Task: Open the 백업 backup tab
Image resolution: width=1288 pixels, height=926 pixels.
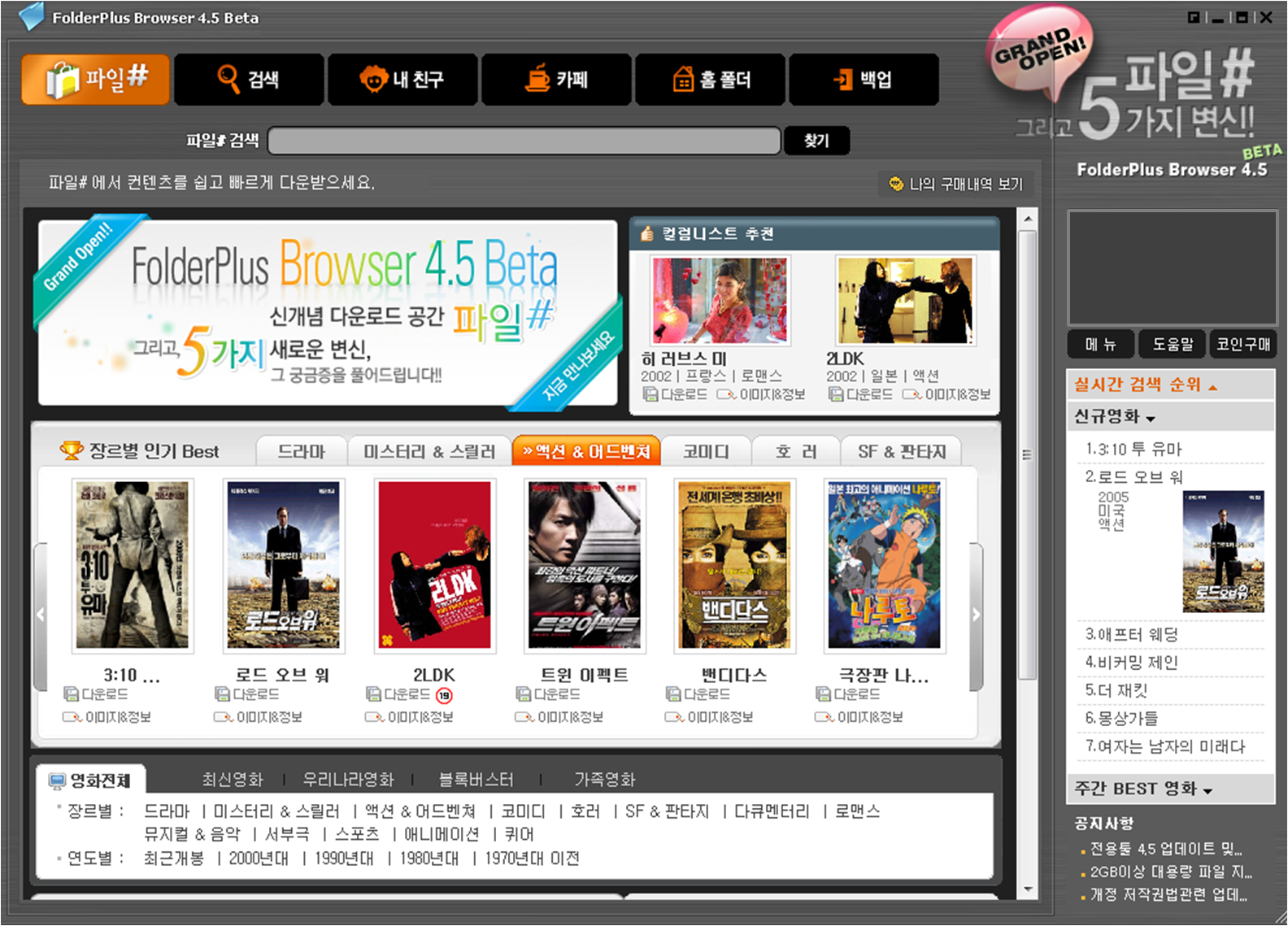Action: point(864,79)
